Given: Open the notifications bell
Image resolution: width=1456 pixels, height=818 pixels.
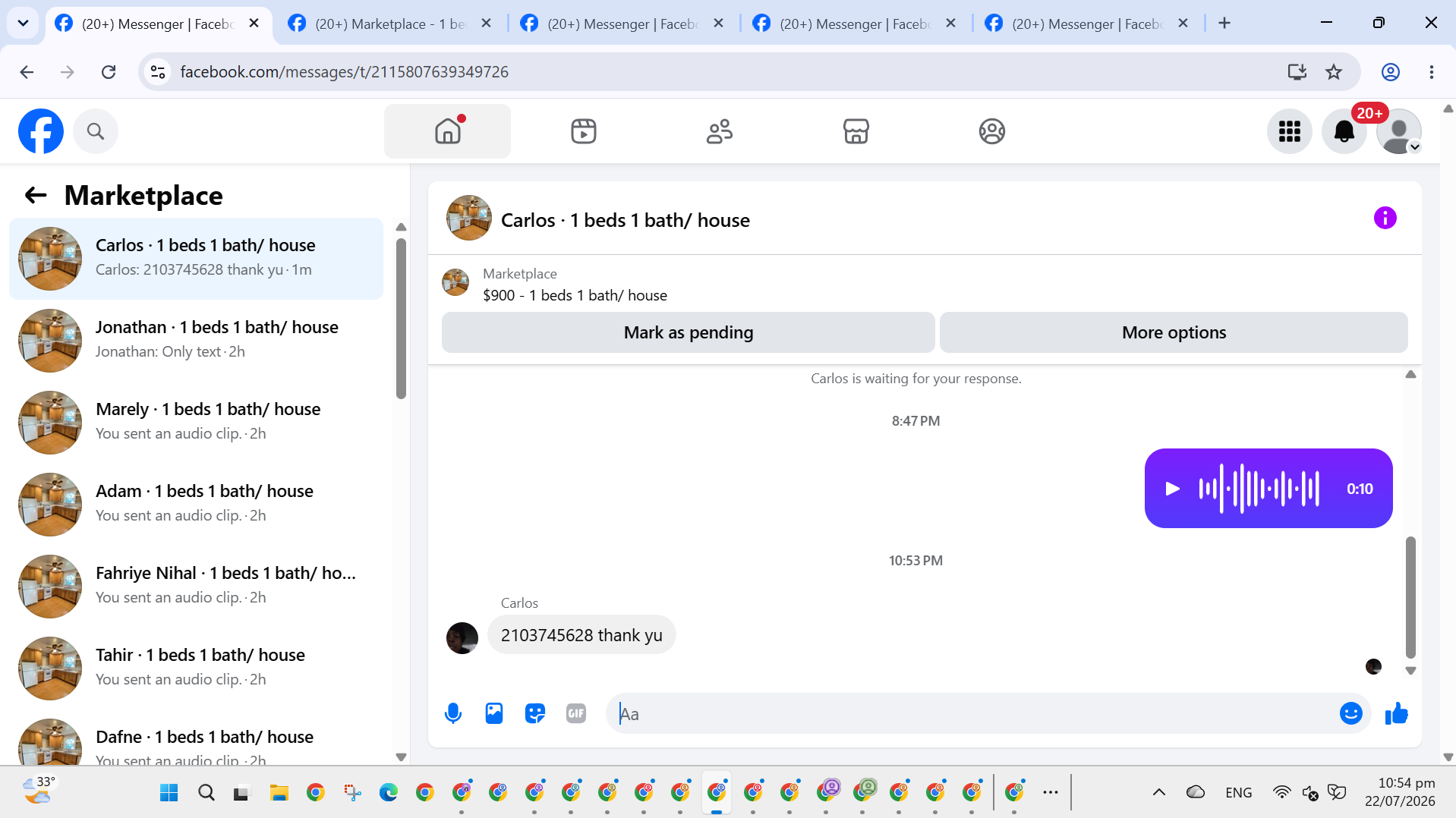Looking at the screenshot, I should coord(1344,131).
